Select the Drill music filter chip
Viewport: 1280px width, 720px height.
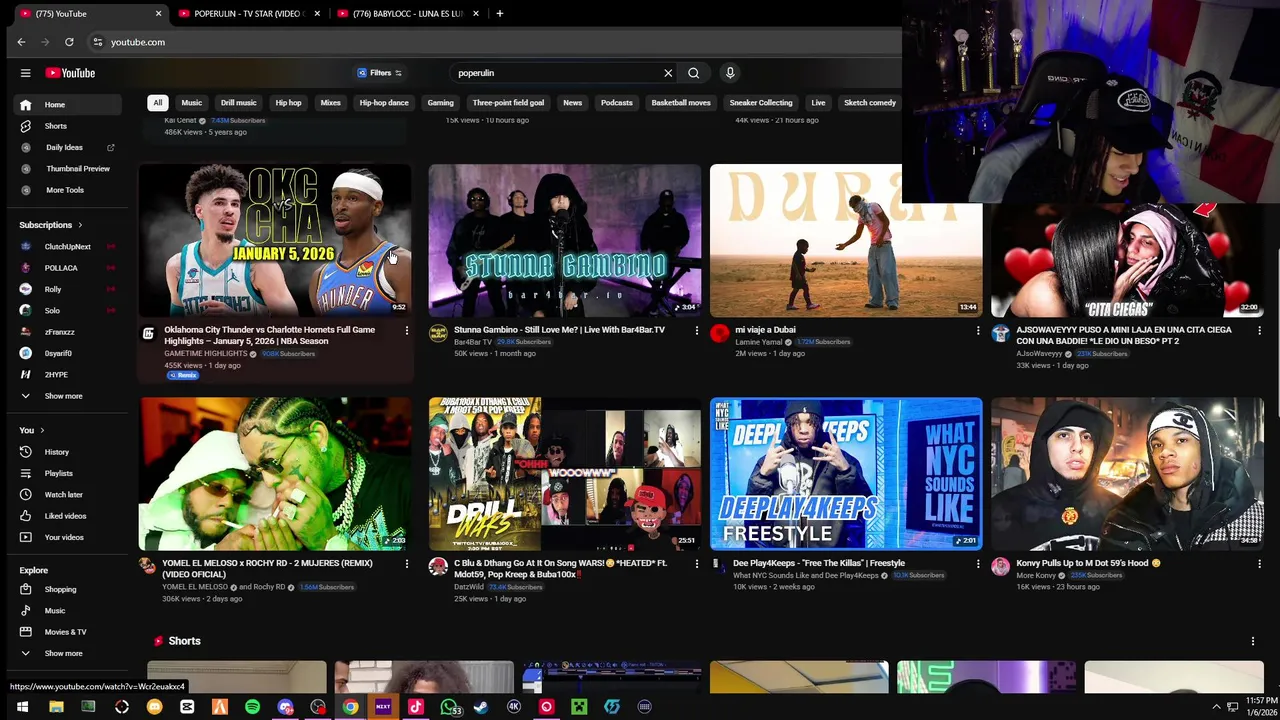click(x=238, y=102)
